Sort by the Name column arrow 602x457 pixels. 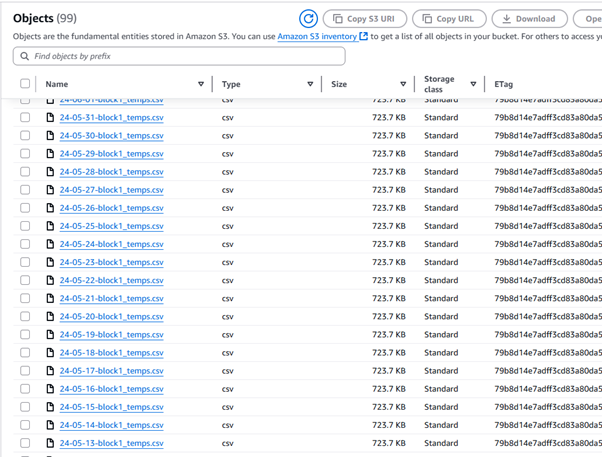tap(201, 84)
